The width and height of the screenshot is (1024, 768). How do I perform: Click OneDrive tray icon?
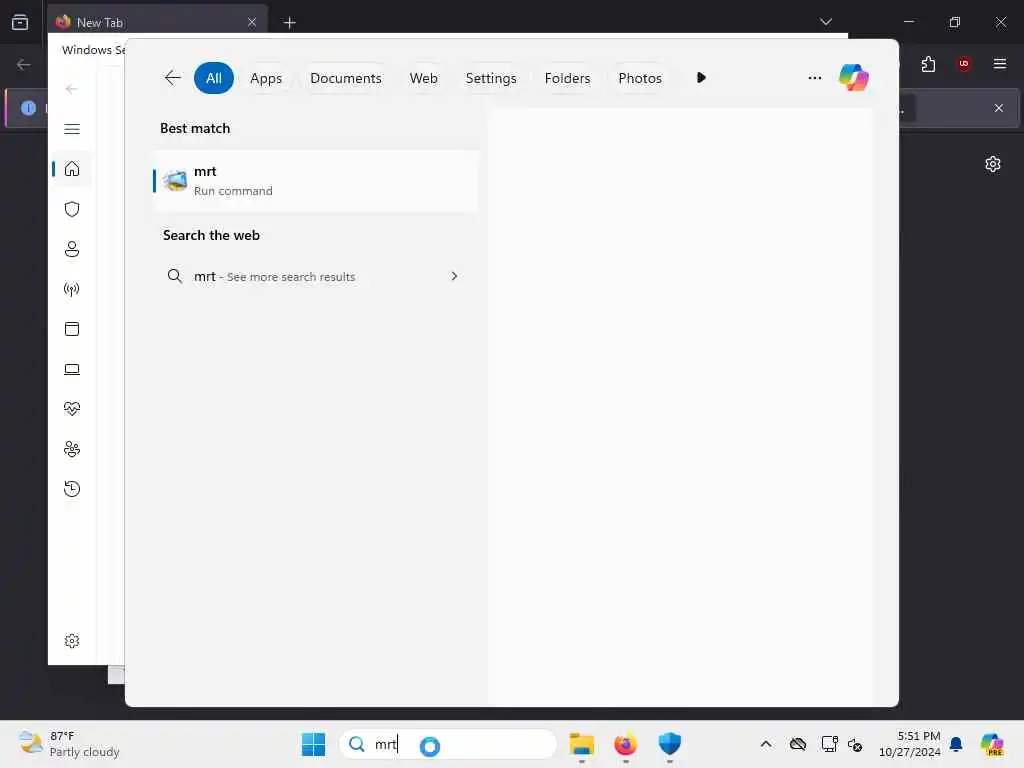coord(797,744)
